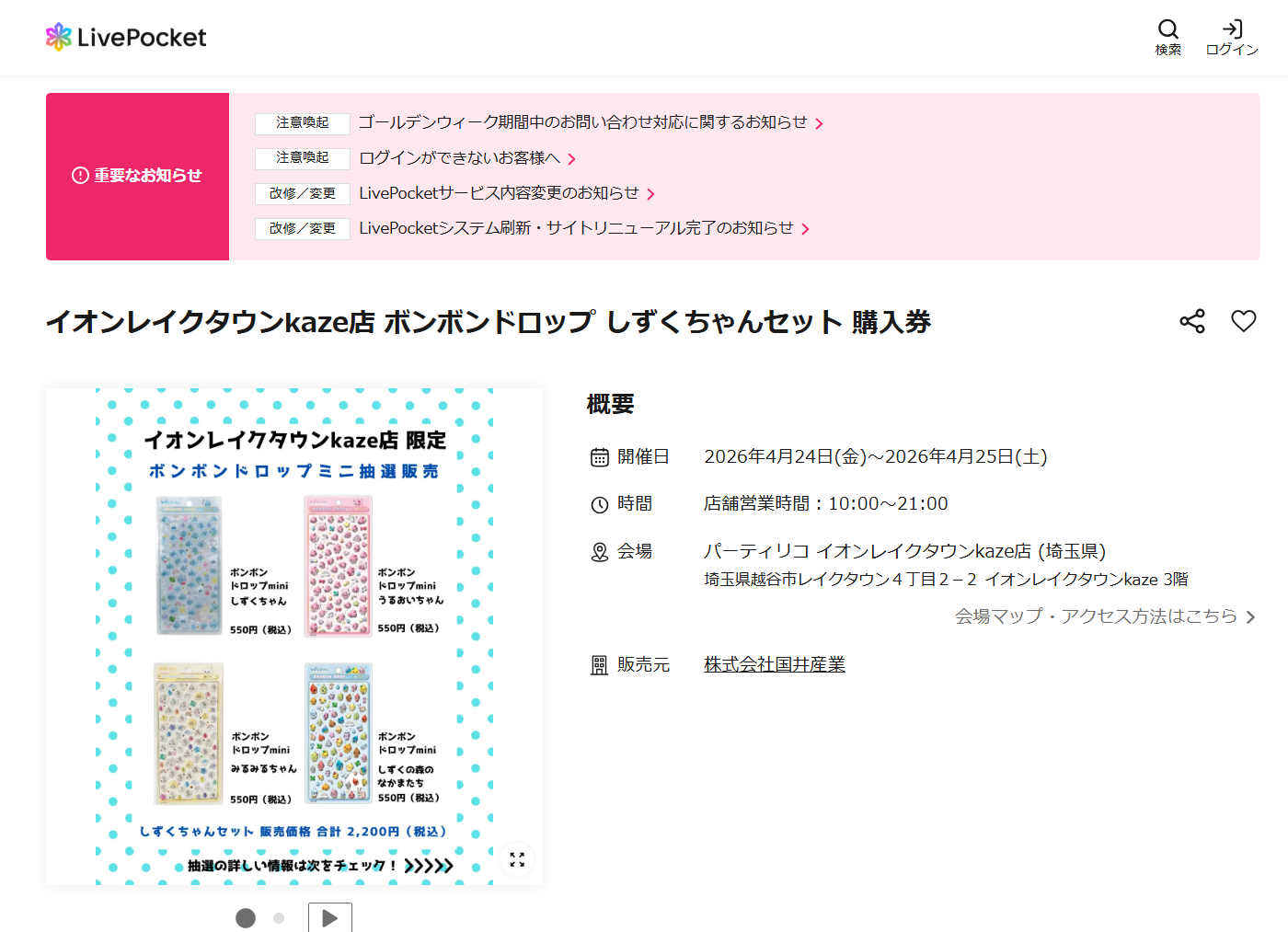Open the share icon beside the event title
Image resolution: width=1288 pixels, height=932 pixels.
[x=1191, y=321]
